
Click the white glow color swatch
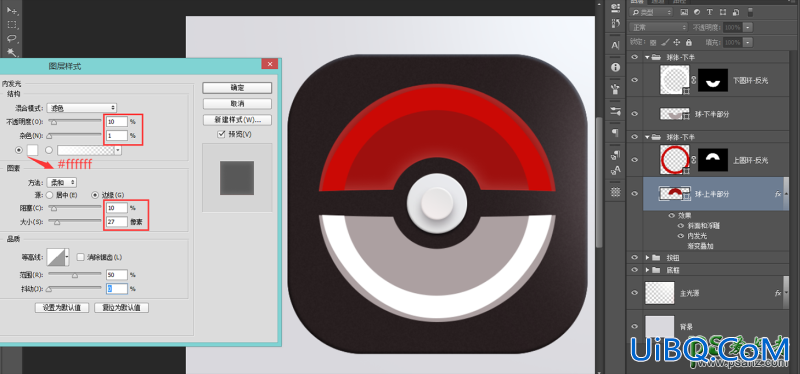pyautogui.click(x=33, y=150)
